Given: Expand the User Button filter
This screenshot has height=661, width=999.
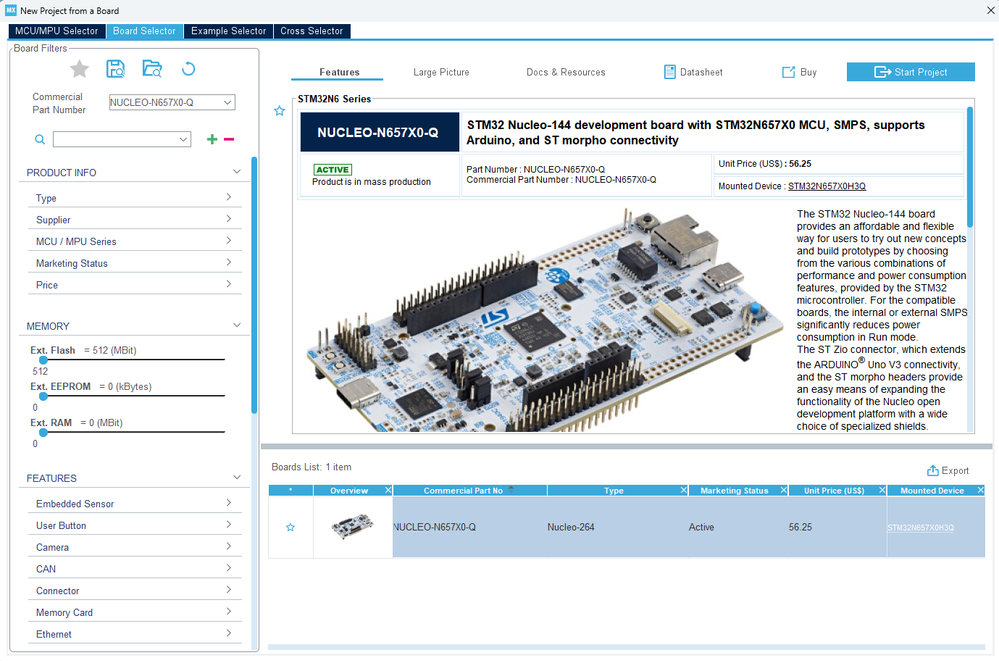Looking at the screenshot, I should point(229,525).
